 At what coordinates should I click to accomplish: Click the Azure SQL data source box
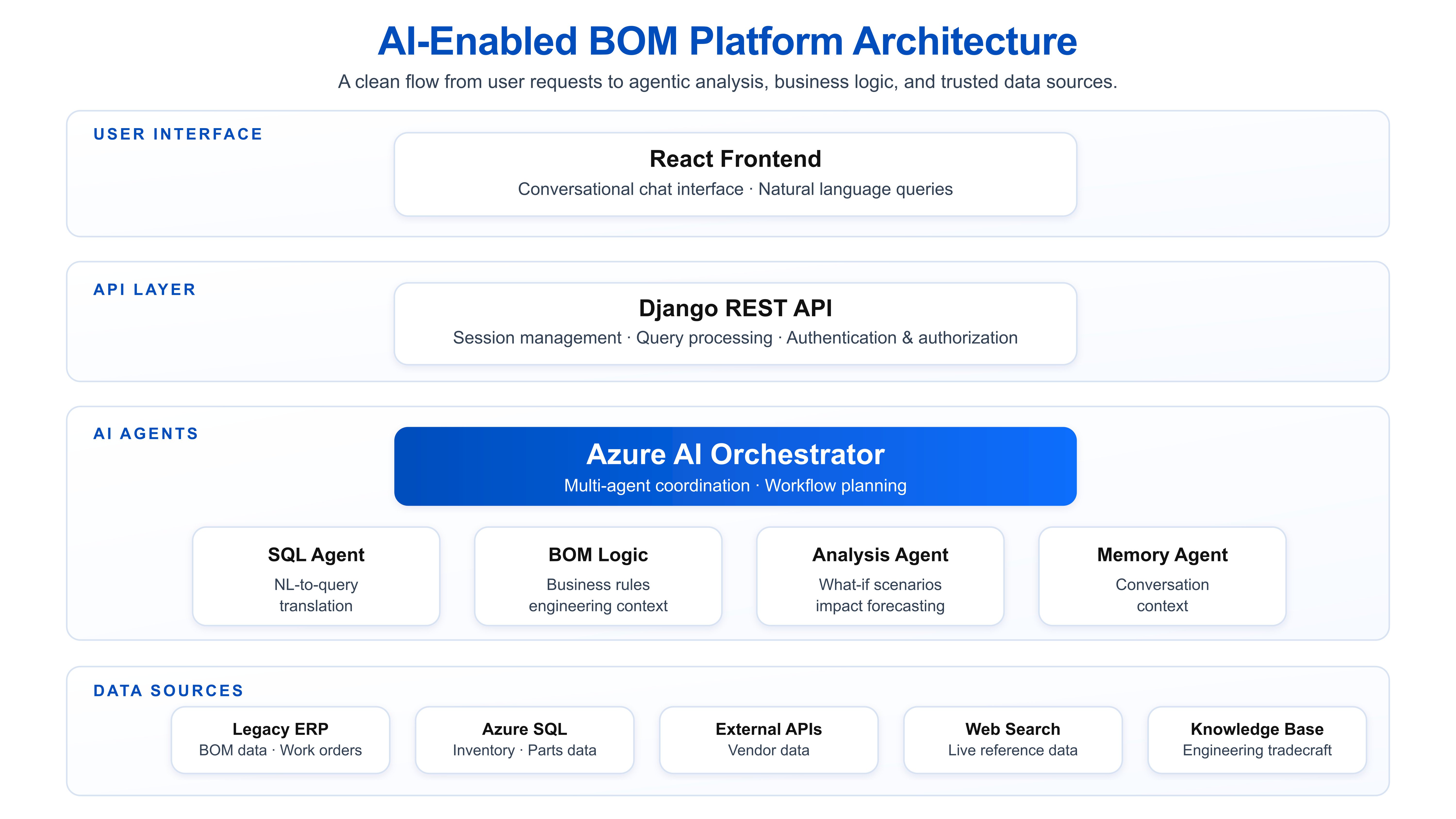(524, 740)
